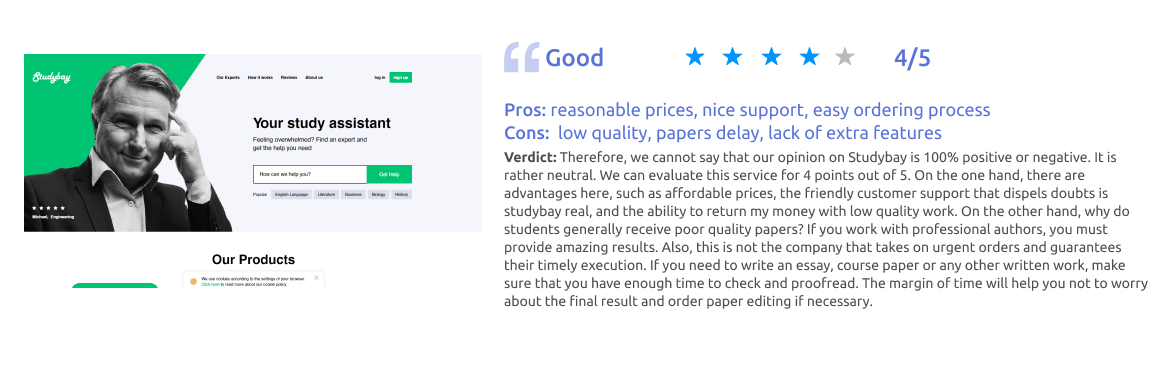Click the first blue rating star
This screenshot has width=1170, height=380.
(695, 57)
